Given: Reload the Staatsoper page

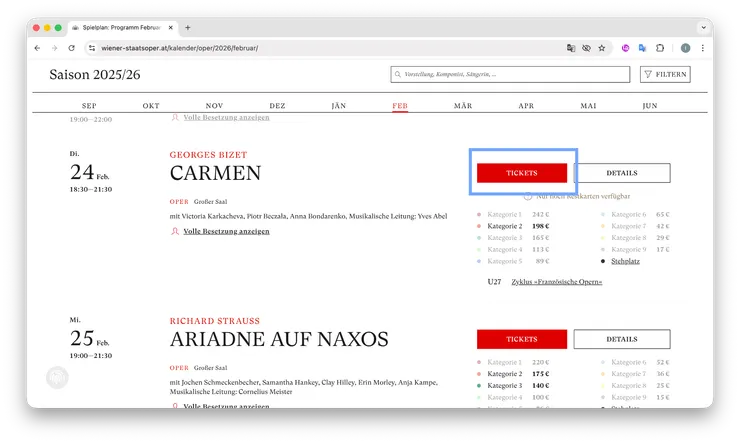Looking at the screenshot, I should [71, 48].
